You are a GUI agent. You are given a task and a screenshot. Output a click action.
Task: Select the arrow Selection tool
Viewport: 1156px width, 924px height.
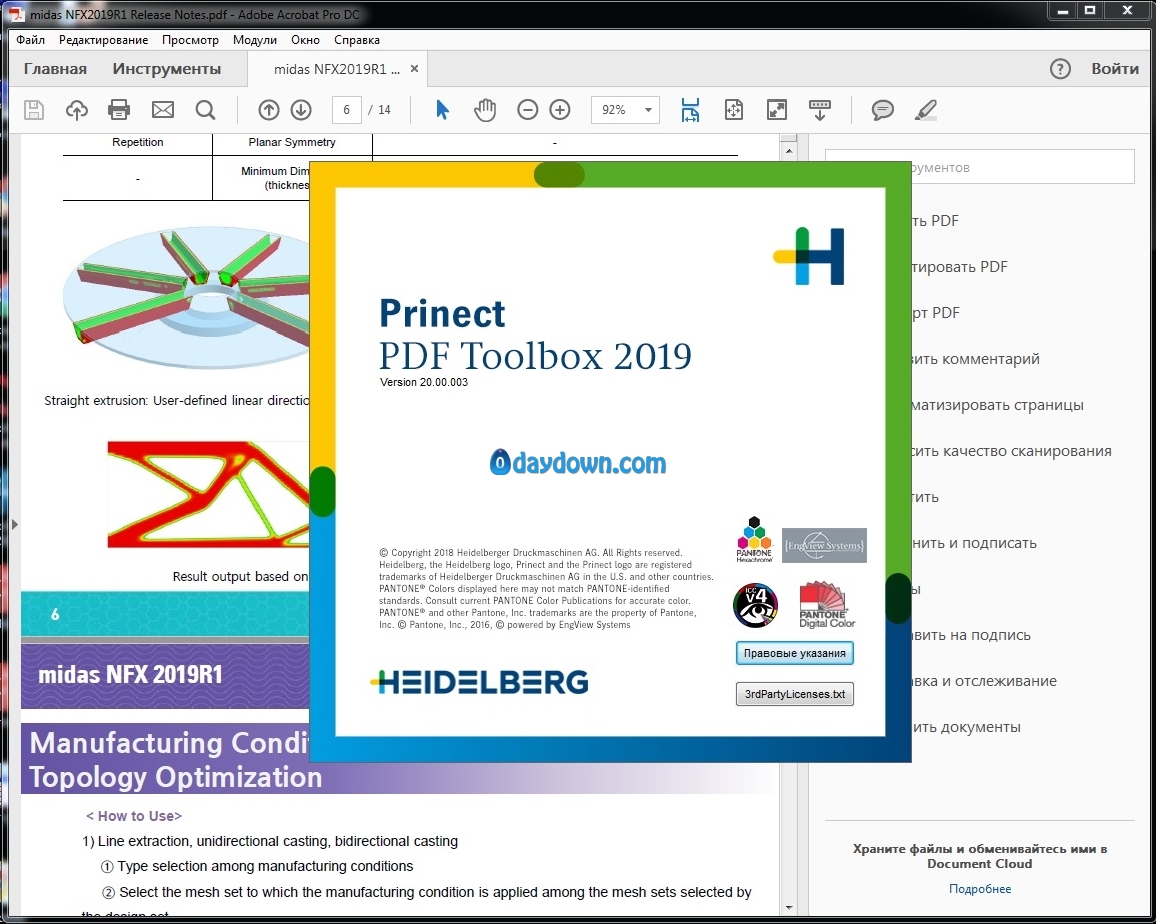point(442,110)
